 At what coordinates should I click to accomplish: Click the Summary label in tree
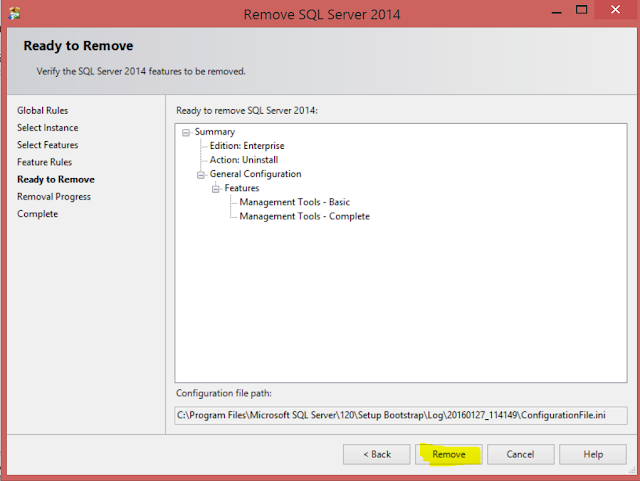215,132
